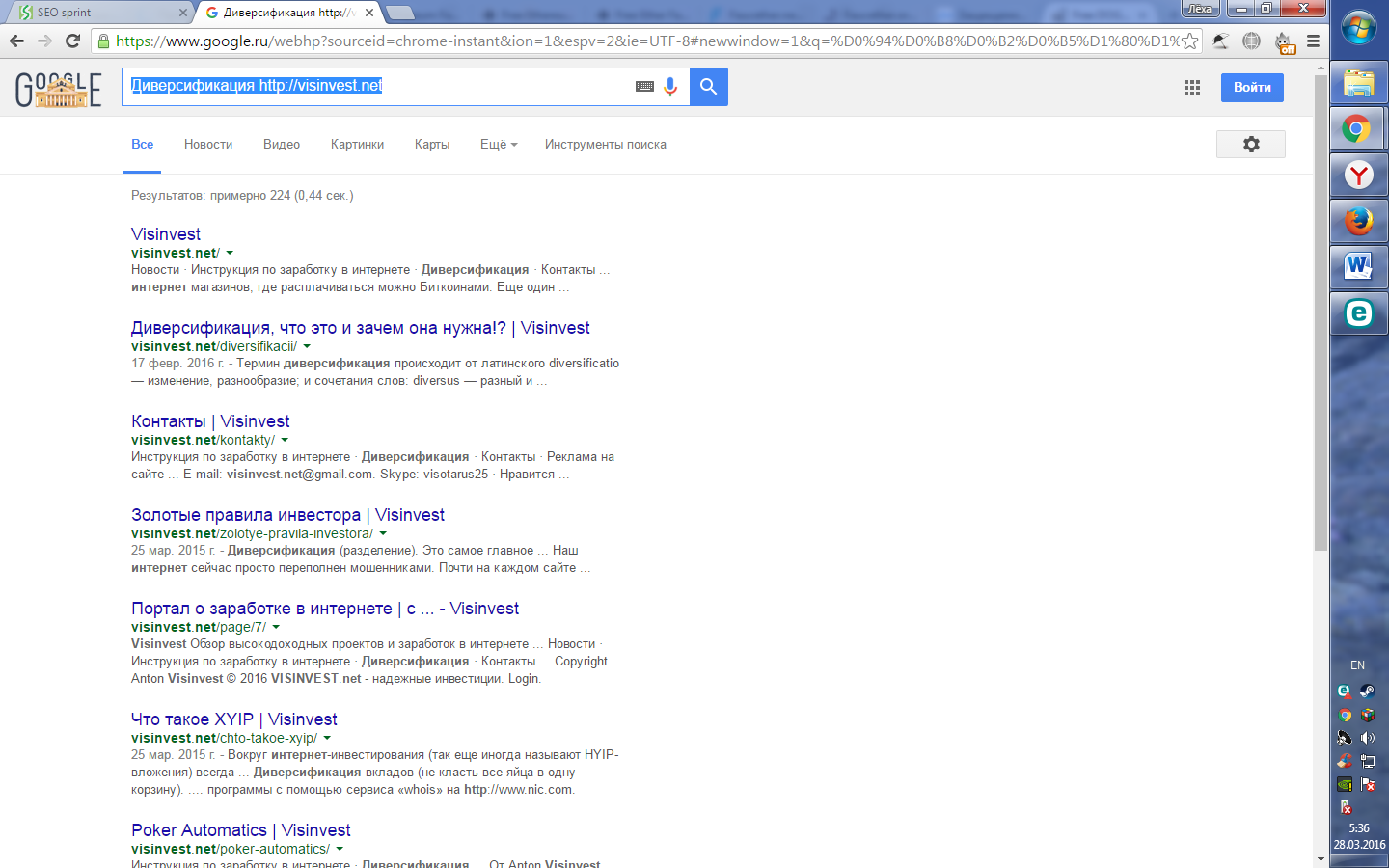The image size is (1389, 868).
Task: Open Yandex browser from taskbar
Action: (1359, 175)
